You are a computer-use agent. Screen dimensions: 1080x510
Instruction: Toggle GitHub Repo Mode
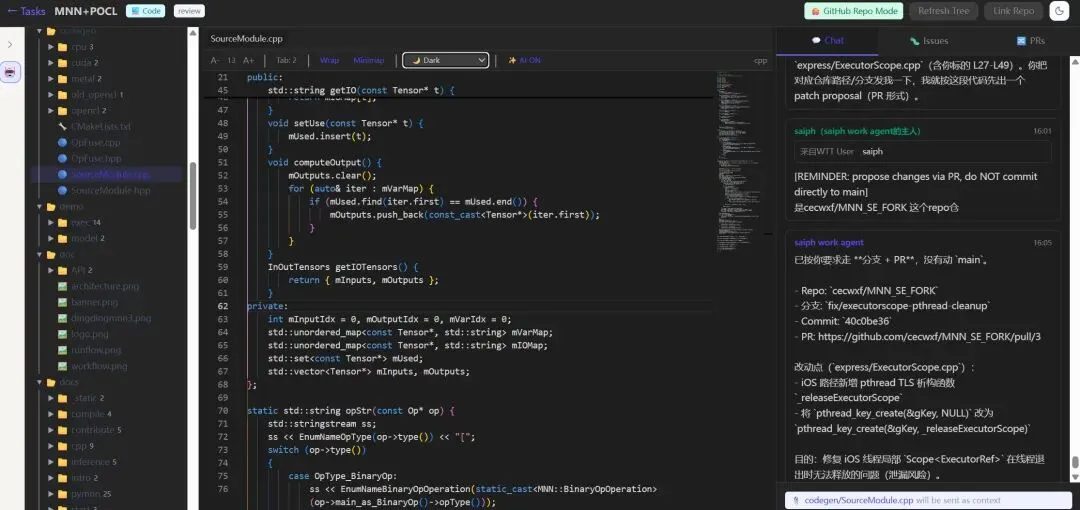854,11
